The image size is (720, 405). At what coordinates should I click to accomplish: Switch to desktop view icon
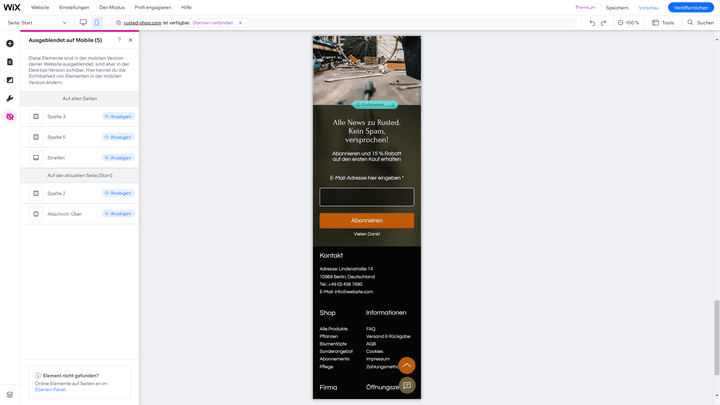(83, 22)
